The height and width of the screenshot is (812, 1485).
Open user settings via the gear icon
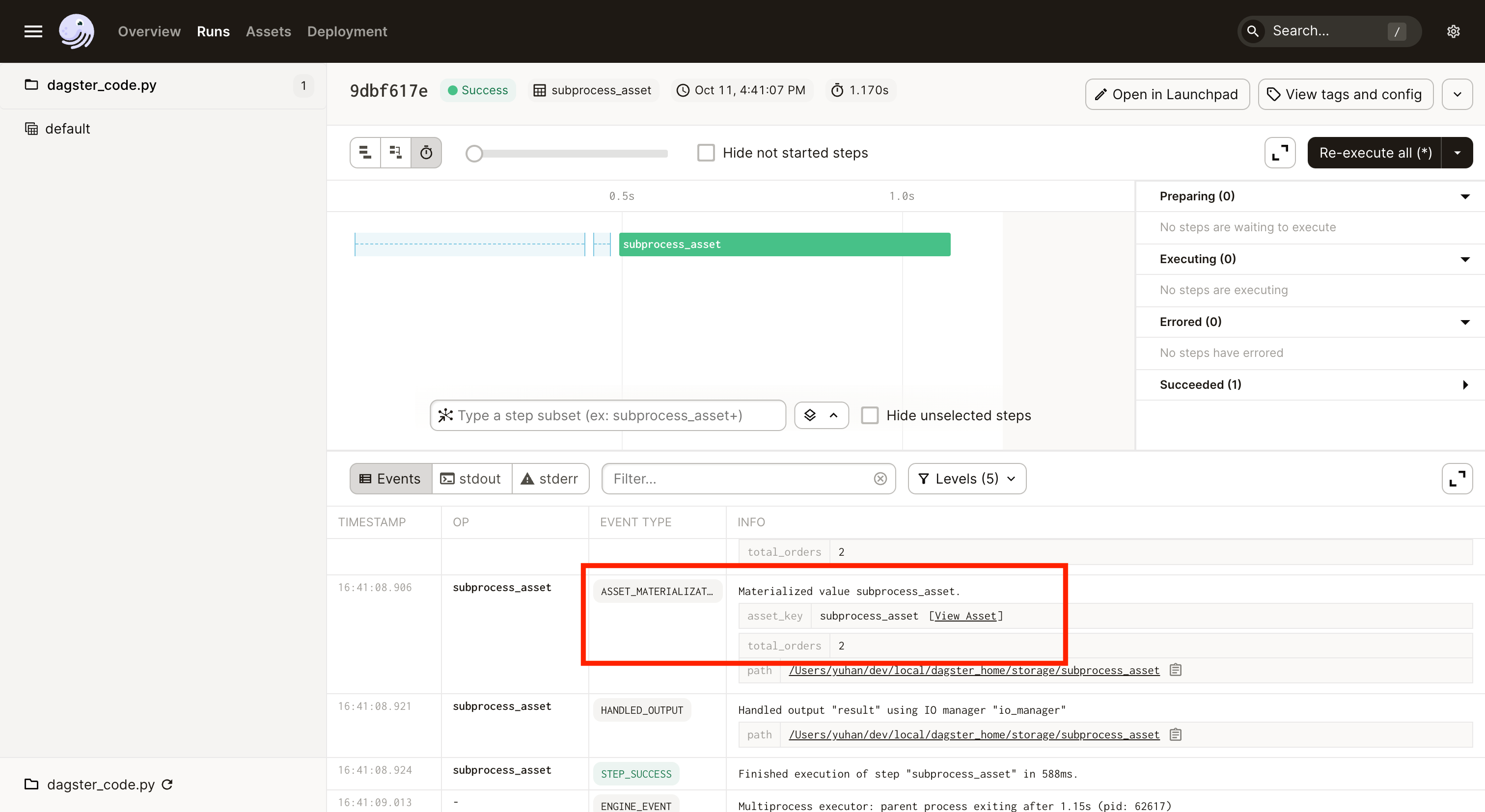1453,31
